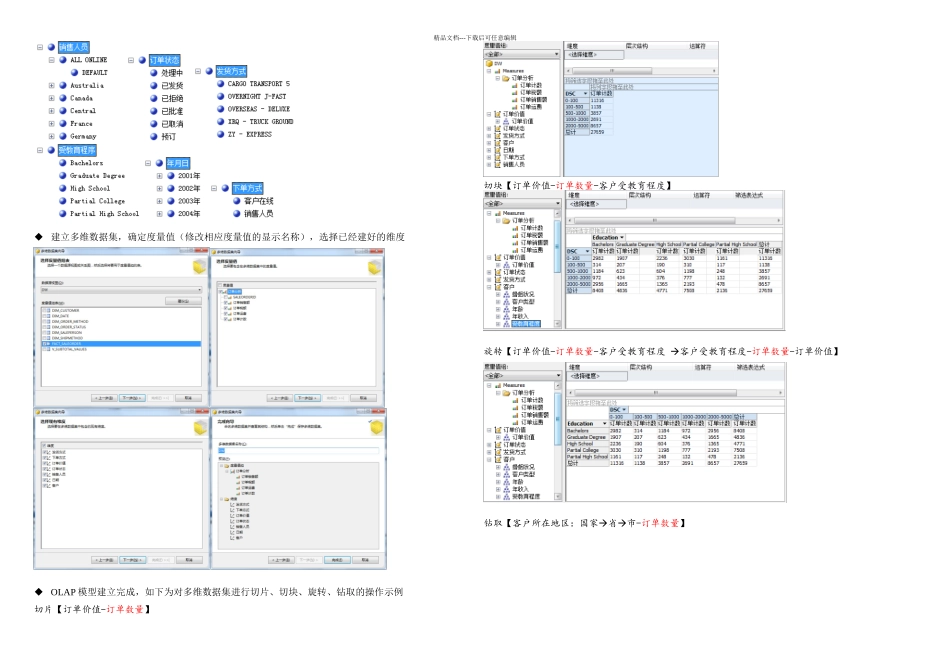
Task: Click the blue sphere icon beside Australia
Action: point(62,86)
